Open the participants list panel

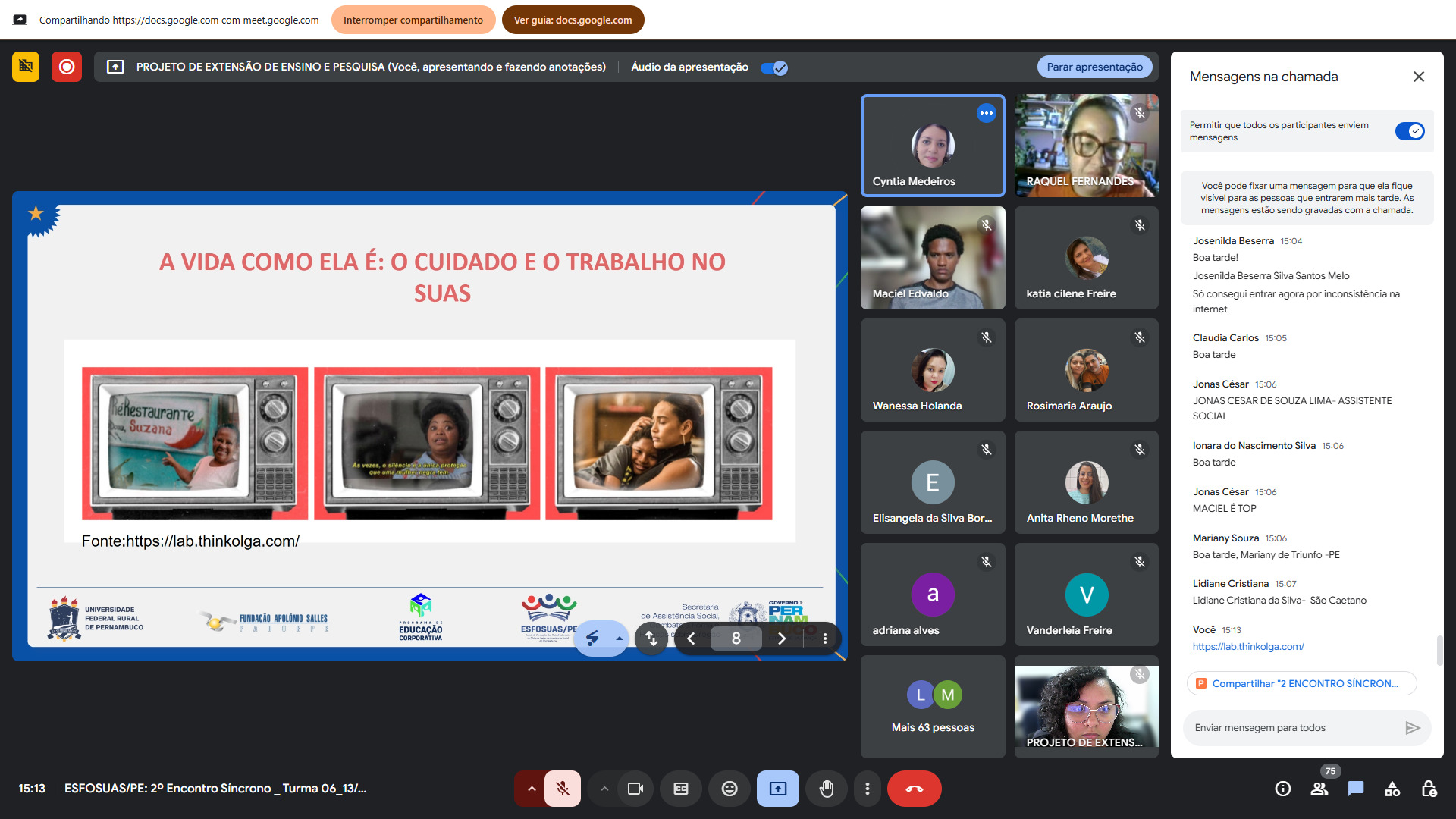1319,789
